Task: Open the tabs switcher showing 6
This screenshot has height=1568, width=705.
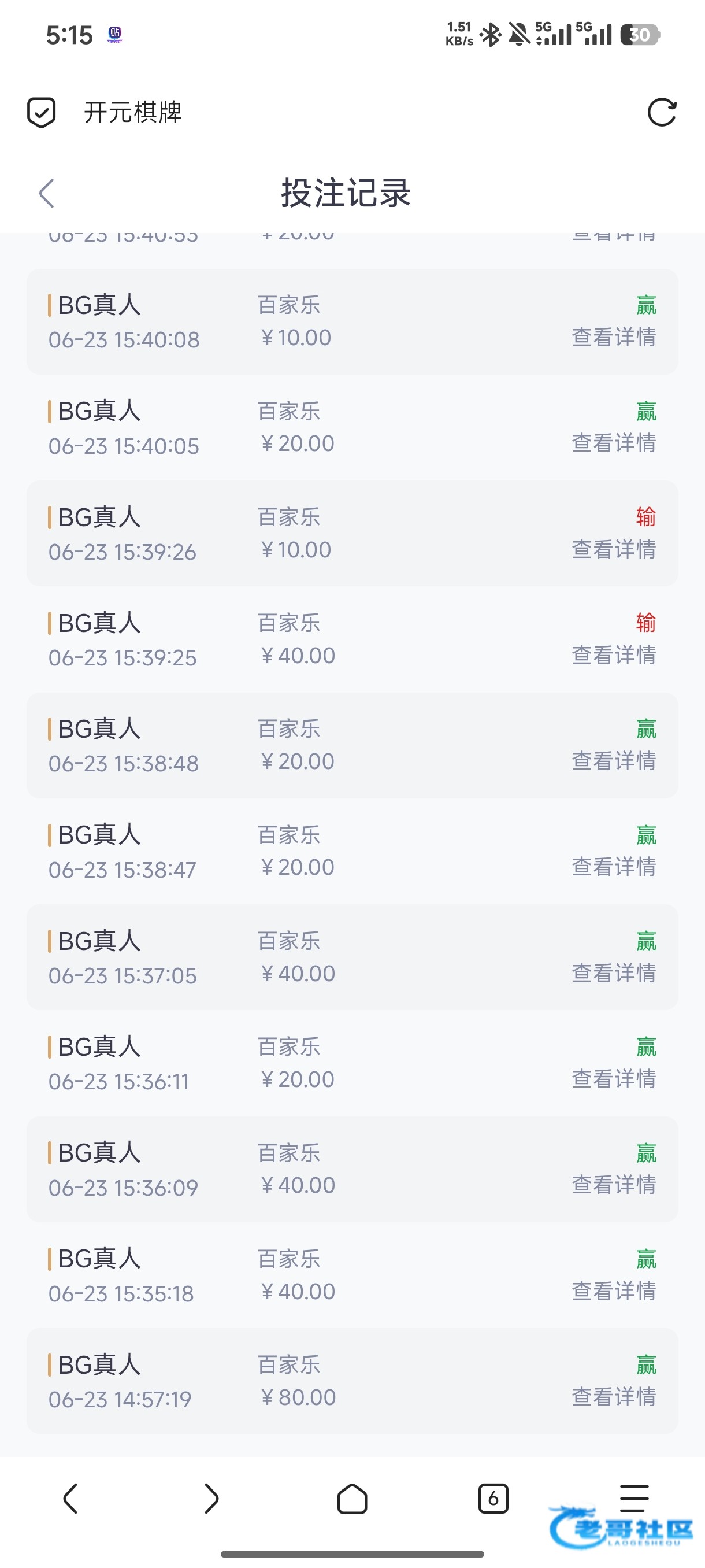Action: [493, 1499]
